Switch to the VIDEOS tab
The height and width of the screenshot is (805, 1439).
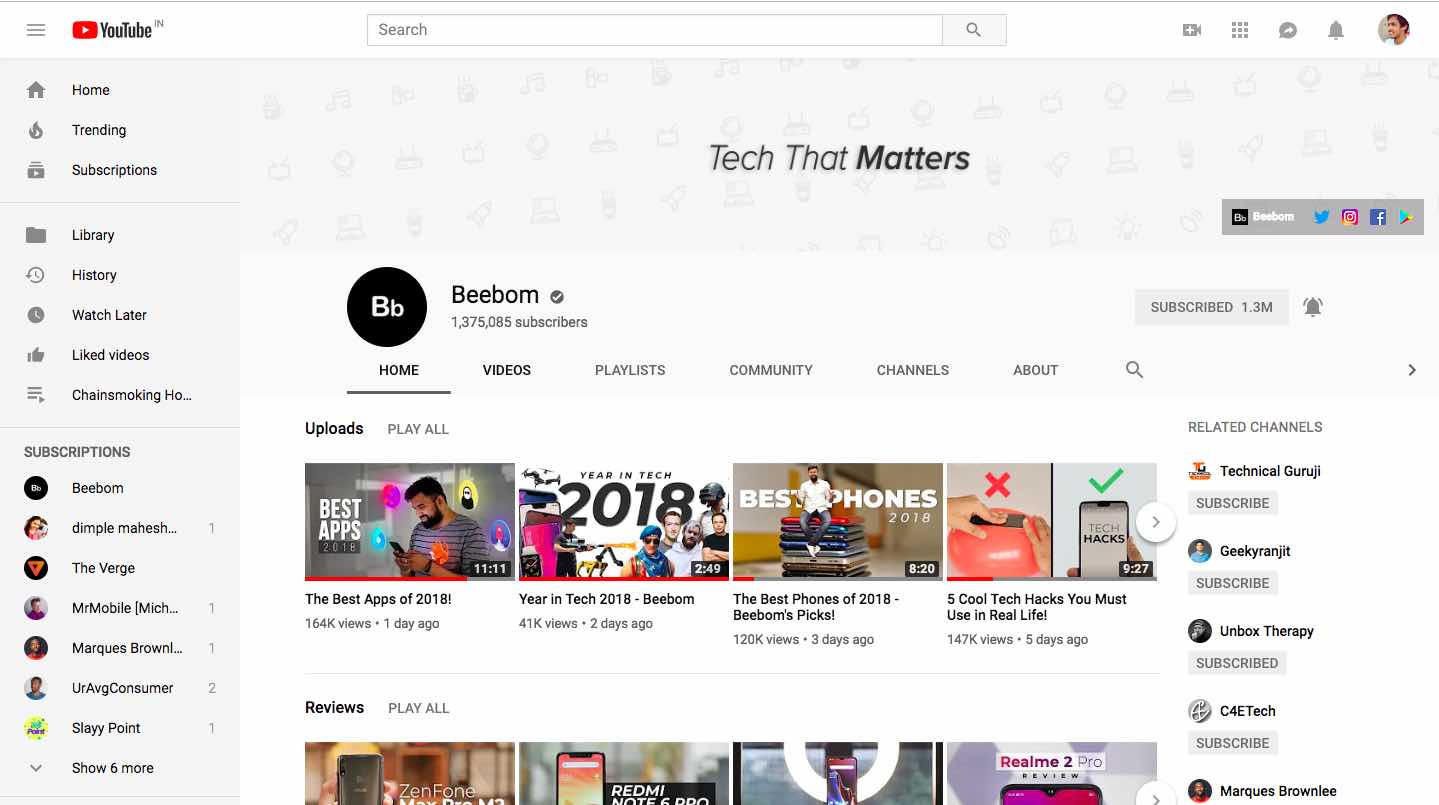coord(506,370)
